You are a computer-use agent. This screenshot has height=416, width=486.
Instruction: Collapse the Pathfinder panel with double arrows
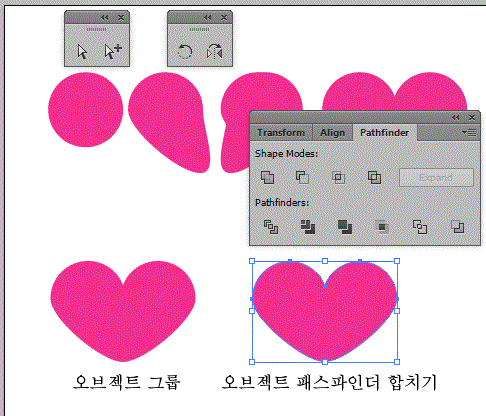[456, 117]
